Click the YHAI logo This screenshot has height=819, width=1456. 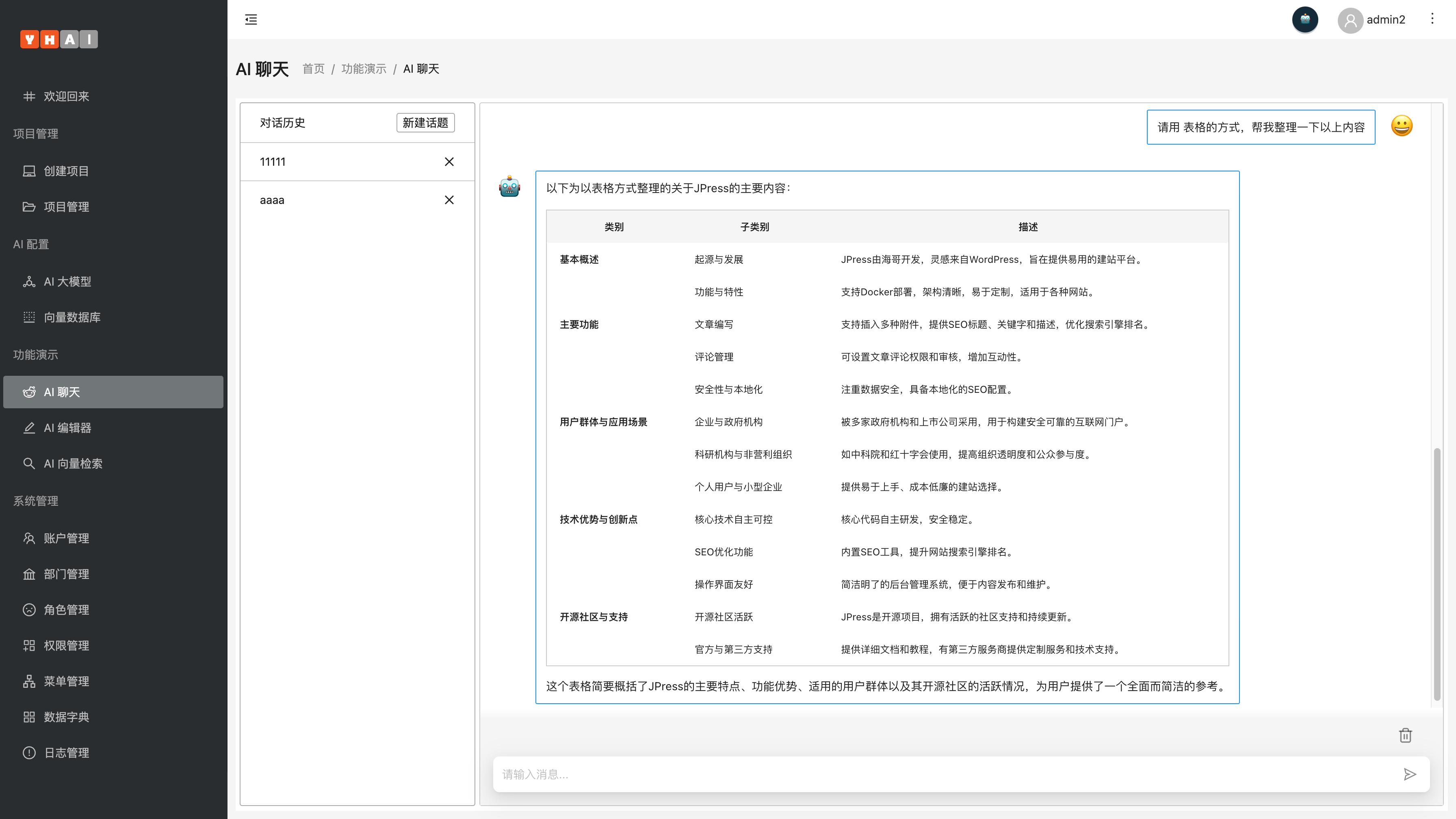click(x=59, y=39)
